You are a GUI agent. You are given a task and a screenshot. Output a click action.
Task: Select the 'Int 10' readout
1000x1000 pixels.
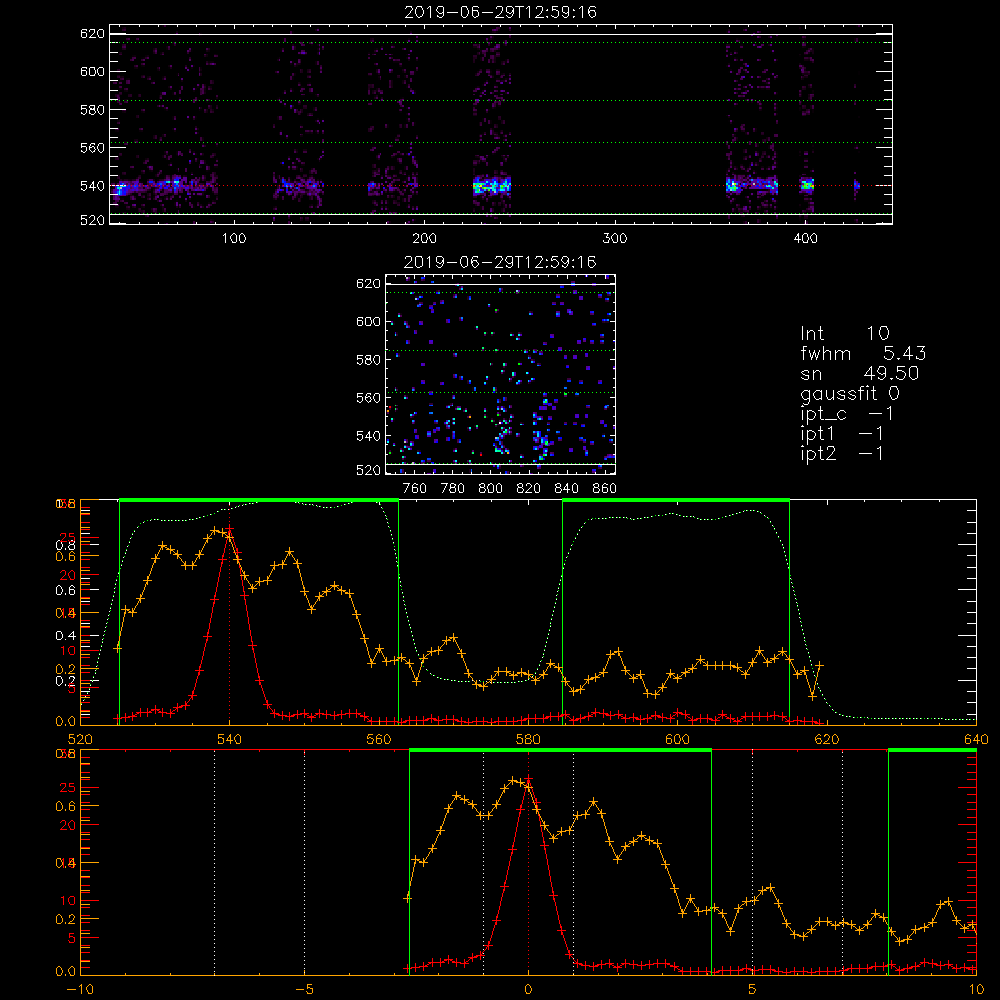[x=845, y=333]
